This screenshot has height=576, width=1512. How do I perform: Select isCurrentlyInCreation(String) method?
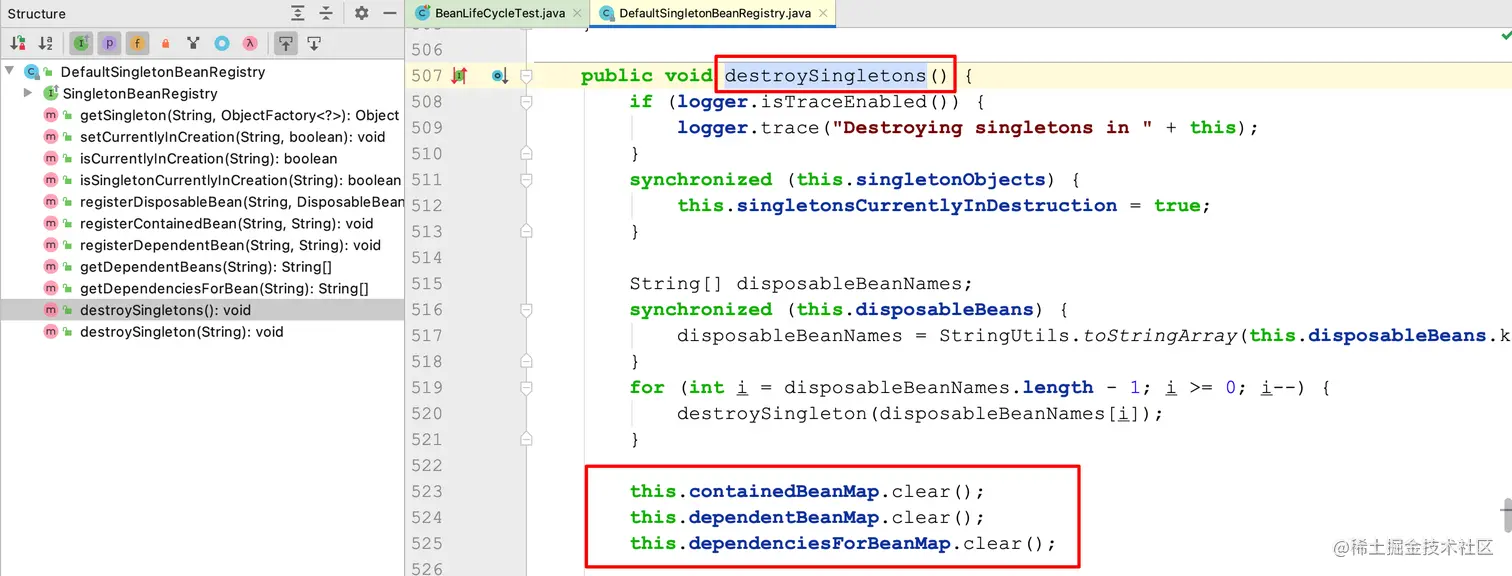point(209,158)
